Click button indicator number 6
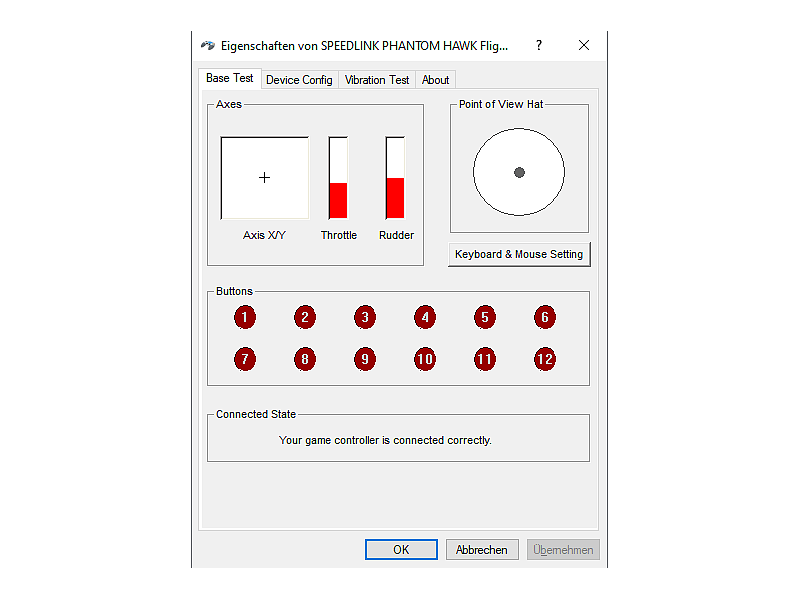The height and width of the screenshot is (600, 800). click(x=545, y=318)
